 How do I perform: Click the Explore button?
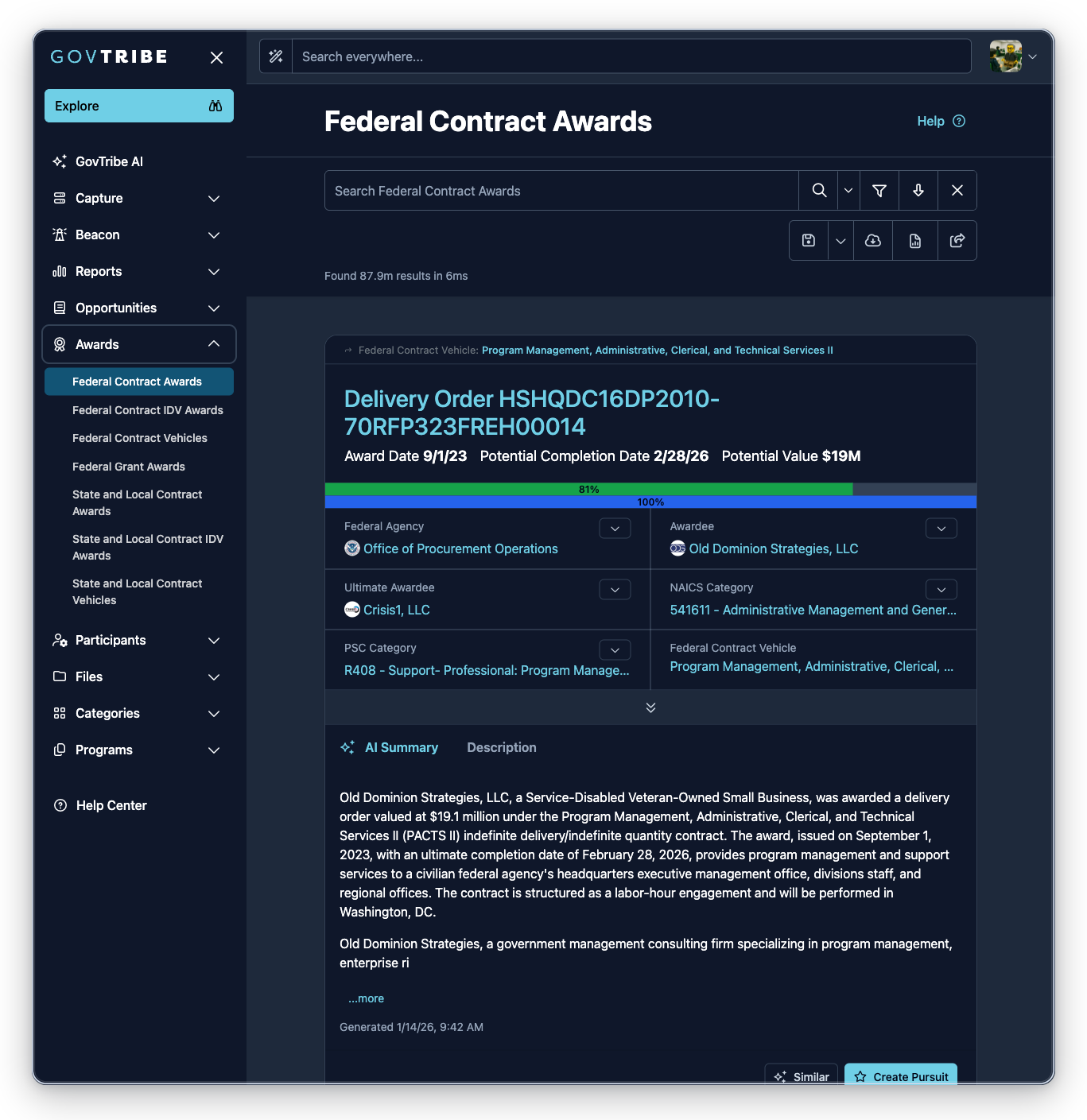point(139,106)
